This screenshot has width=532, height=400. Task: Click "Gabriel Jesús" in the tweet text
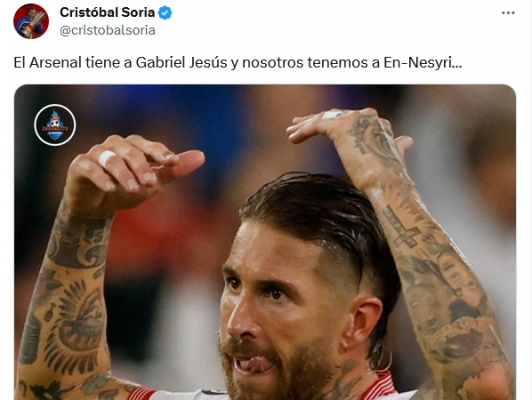click(x=182, y=63)
